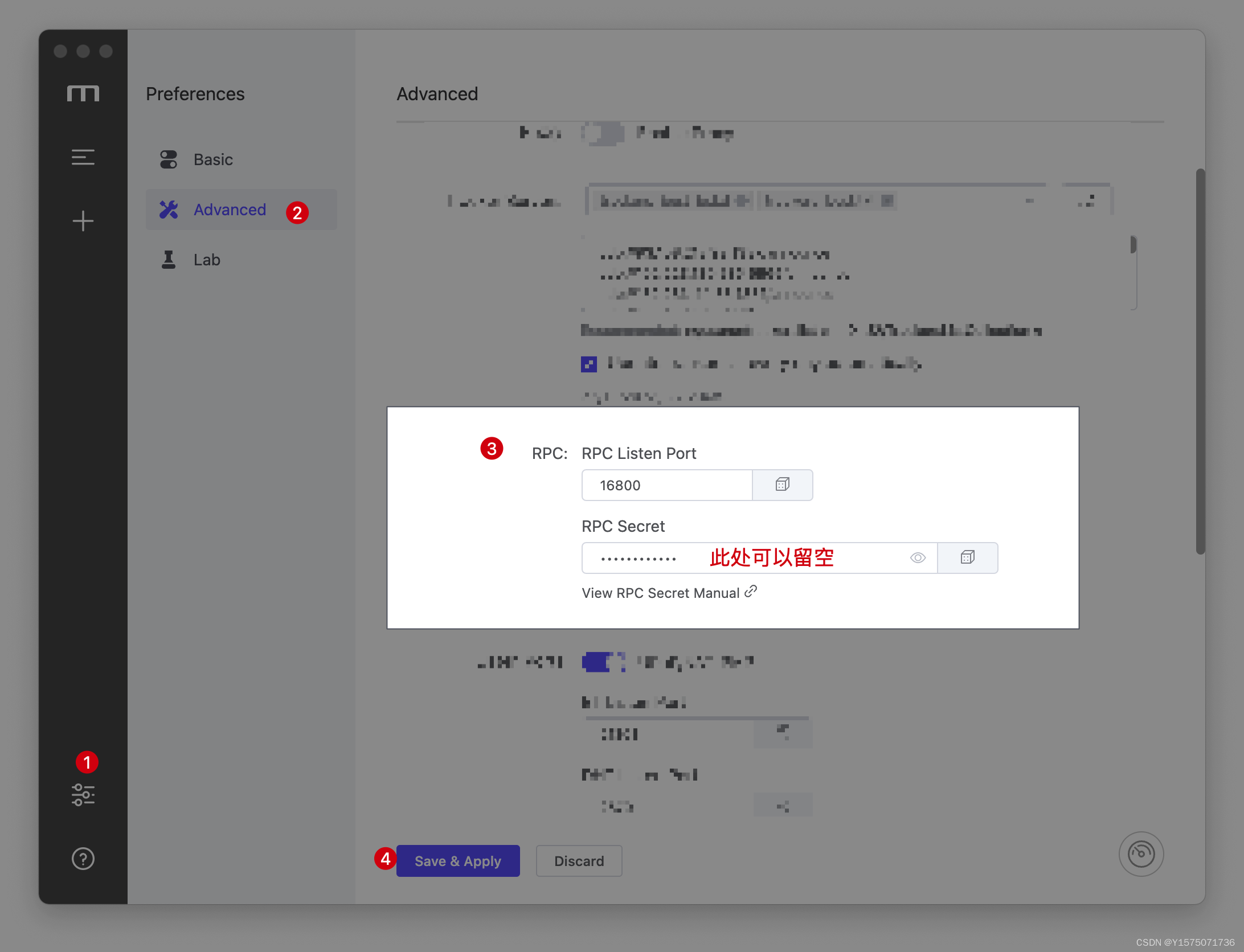Toggle the blurred checkbox below tracker list
The width and height of the screenshot is (1244, 952).
click(x=589, y=364)
